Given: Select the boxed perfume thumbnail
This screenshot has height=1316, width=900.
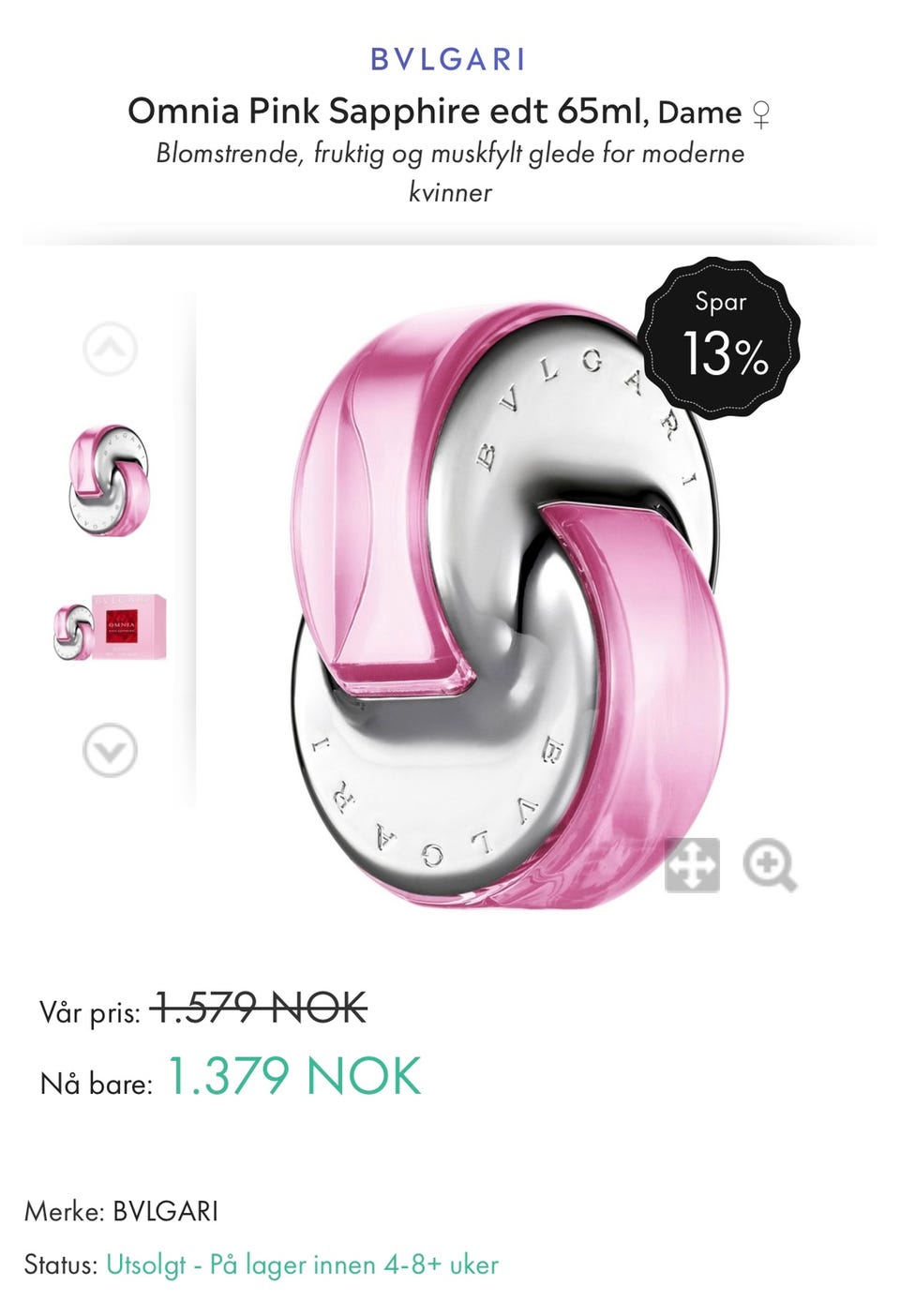Looking at the screenshot, I should (110, 628).
